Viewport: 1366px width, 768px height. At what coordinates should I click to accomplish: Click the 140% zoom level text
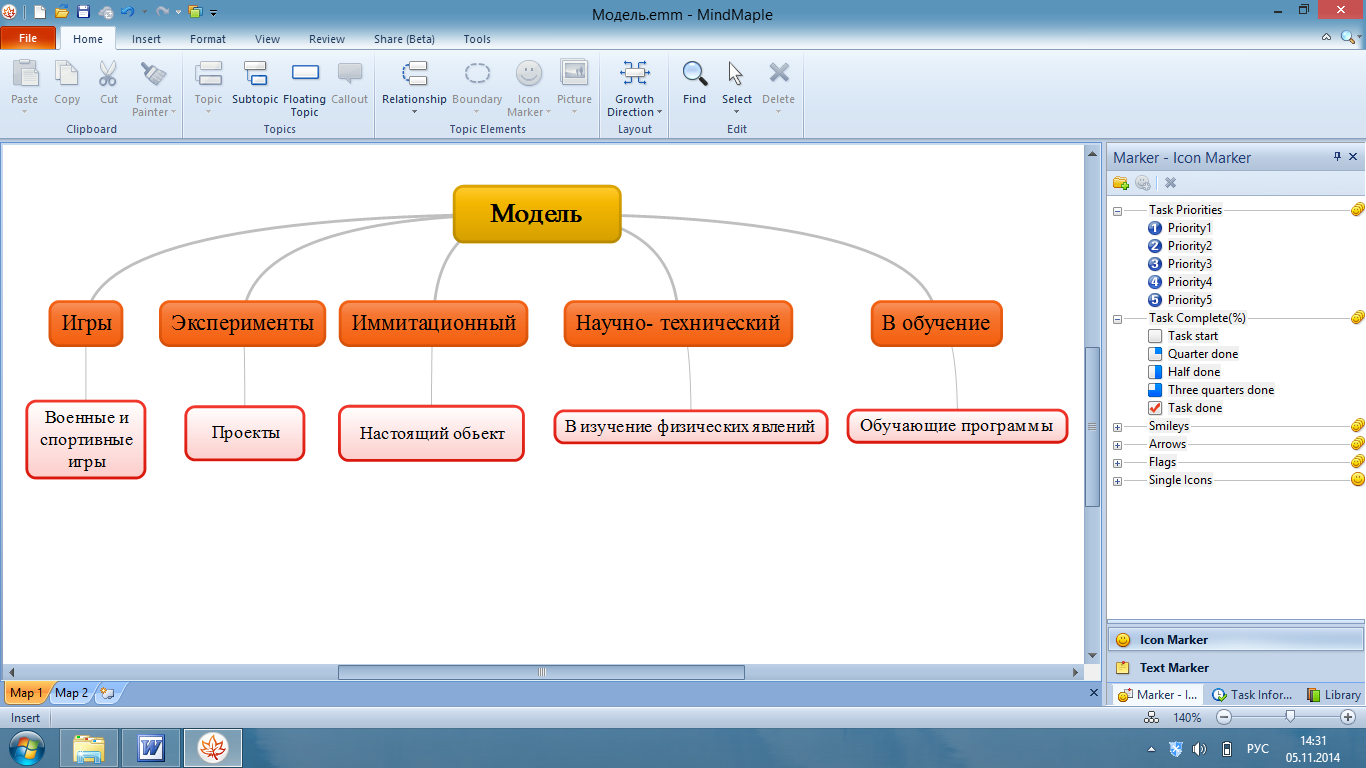[x=1187, y=718]
